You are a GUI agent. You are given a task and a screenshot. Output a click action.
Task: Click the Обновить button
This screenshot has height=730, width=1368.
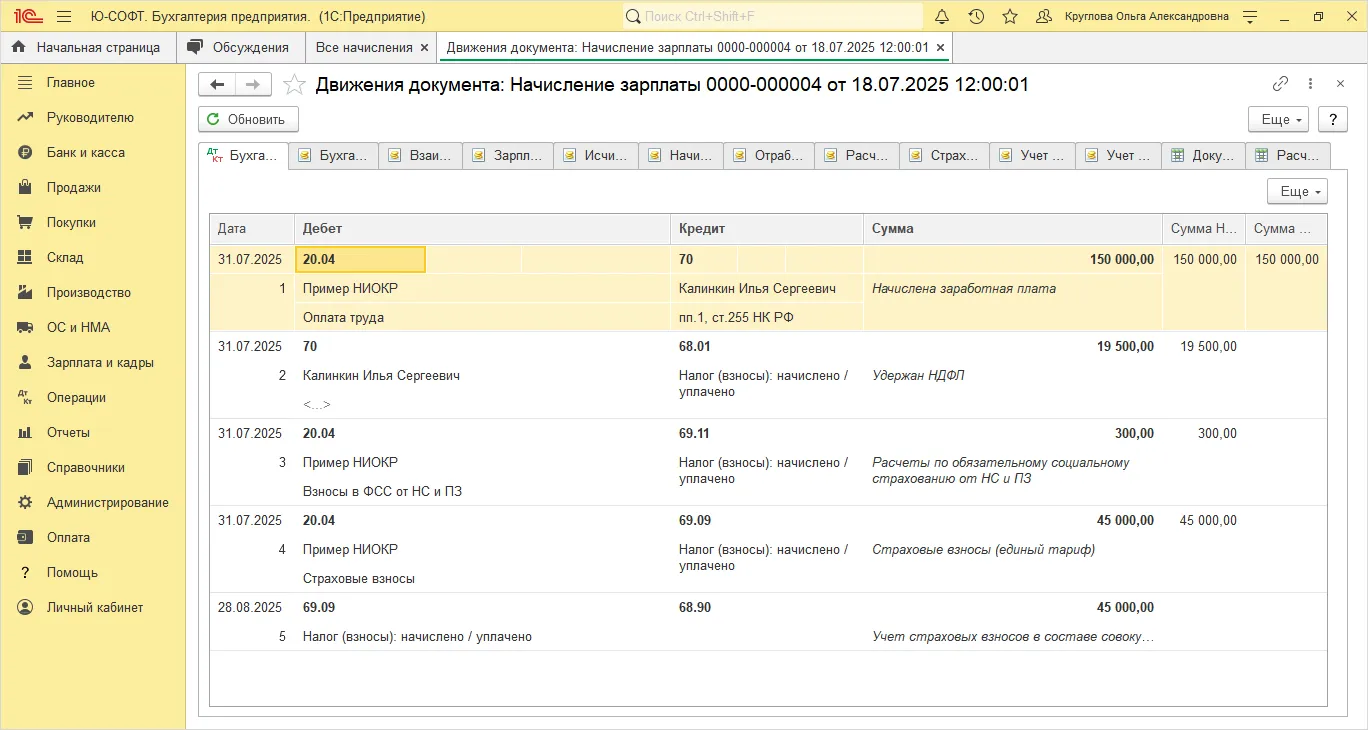[x=248, y=119]
